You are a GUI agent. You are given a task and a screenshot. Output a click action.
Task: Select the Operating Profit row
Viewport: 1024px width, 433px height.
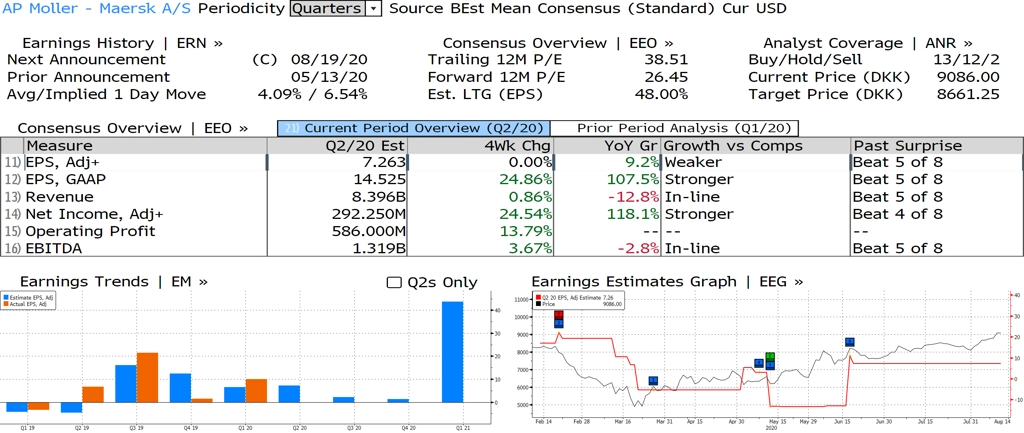(x=512, y=231)
